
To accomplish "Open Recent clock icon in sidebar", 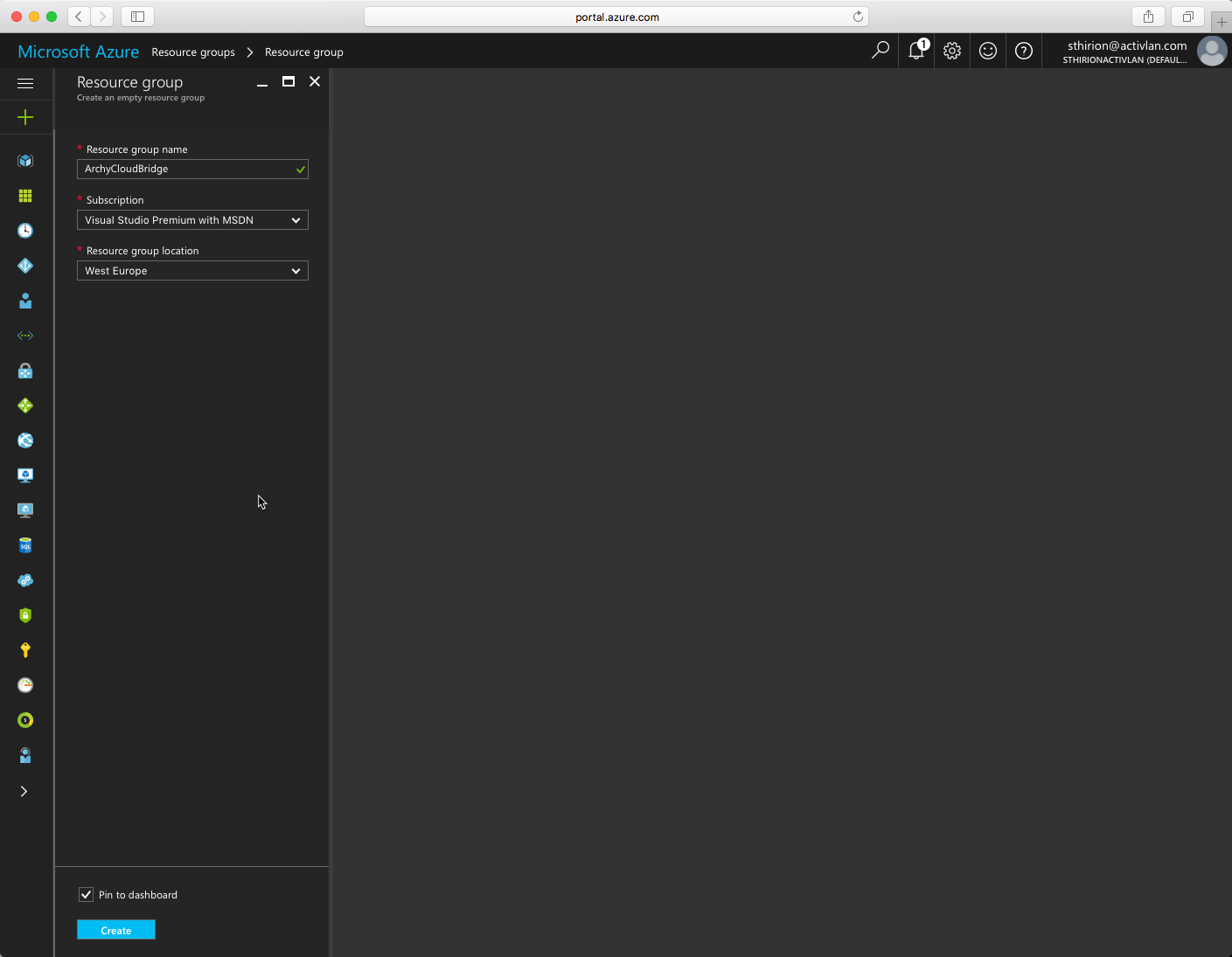I will (25, 231).
